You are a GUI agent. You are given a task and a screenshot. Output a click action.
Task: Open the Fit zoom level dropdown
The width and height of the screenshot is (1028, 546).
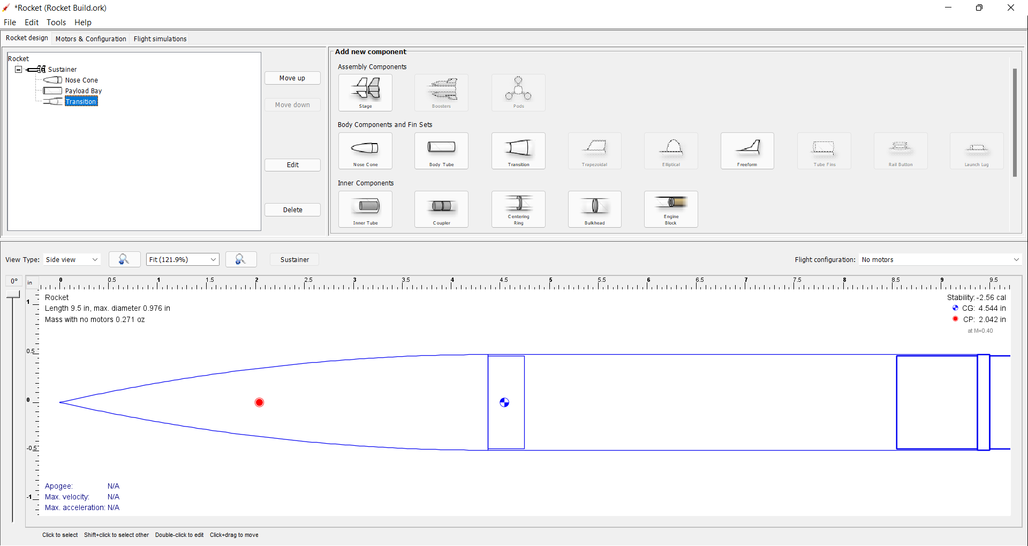(x=182, y=260)
